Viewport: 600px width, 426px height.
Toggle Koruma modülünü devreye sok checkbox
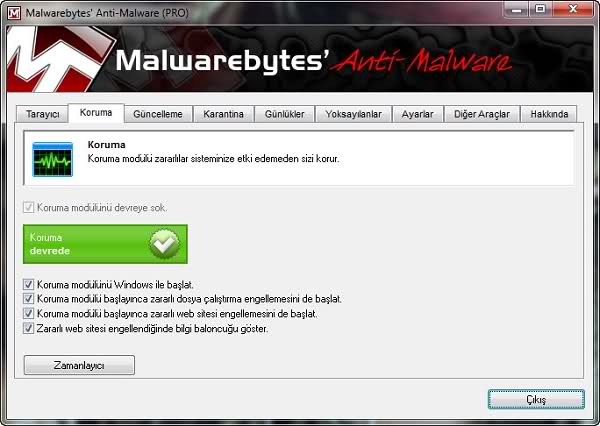pyautogui.click(x=29, y=208)
